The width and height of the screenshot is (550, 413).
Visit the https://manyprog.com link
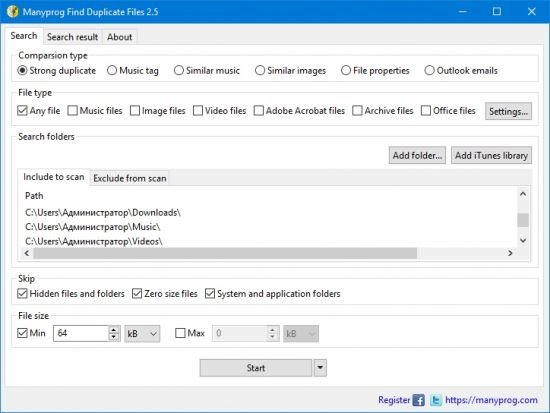point(491,400)
